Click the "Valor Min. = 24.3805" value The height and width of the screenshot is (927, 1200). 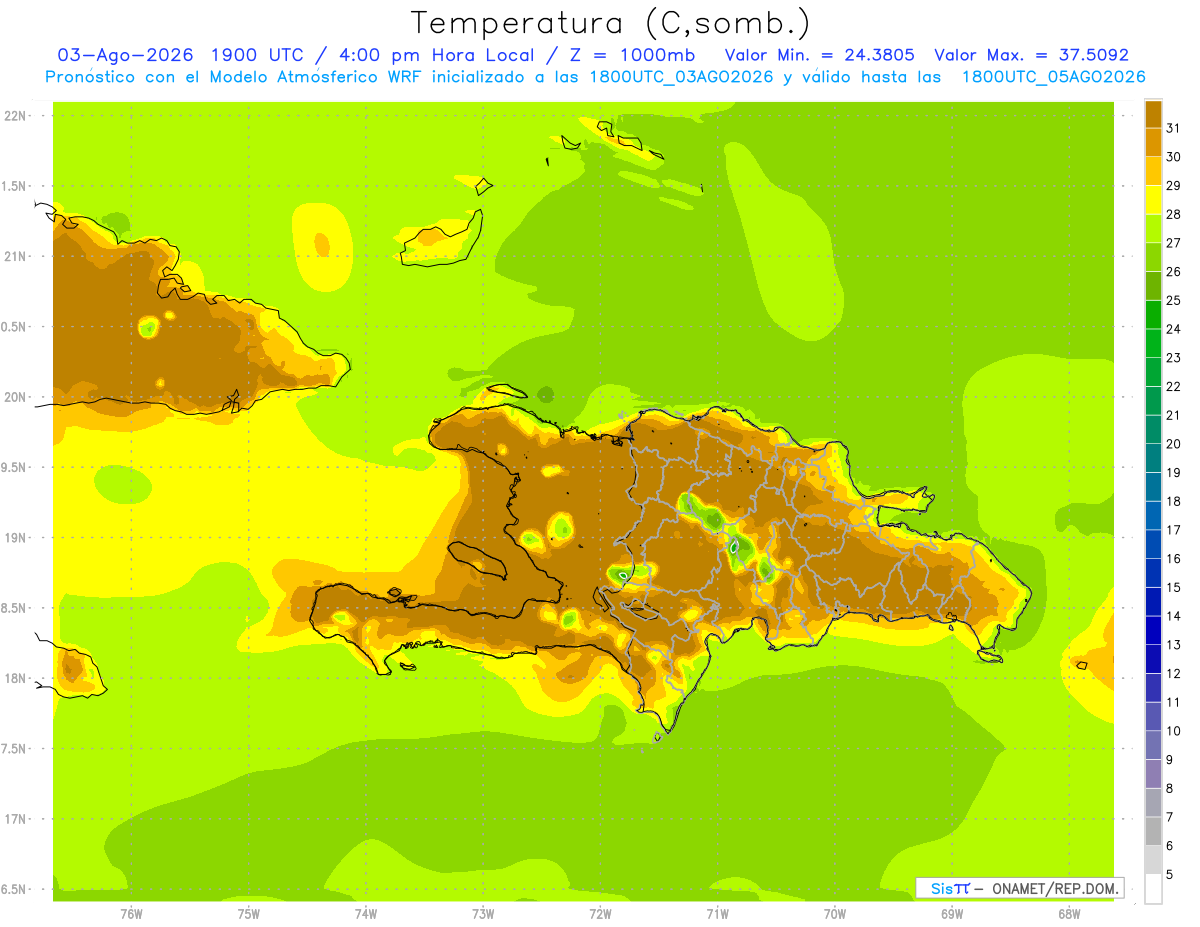pos(819,55)
